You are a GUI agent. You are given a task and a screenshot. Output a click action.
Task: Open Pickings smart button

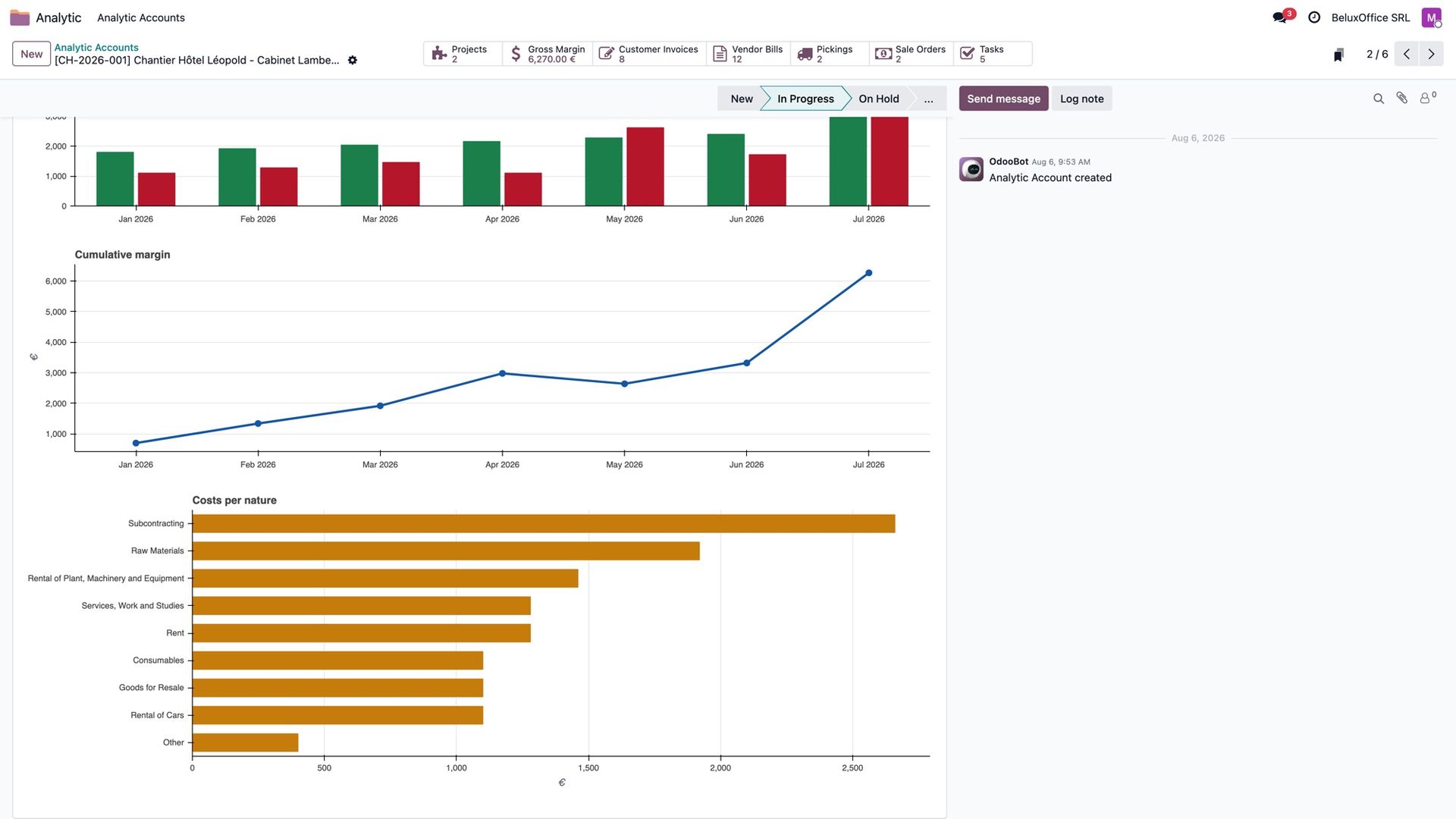[830, 54]
